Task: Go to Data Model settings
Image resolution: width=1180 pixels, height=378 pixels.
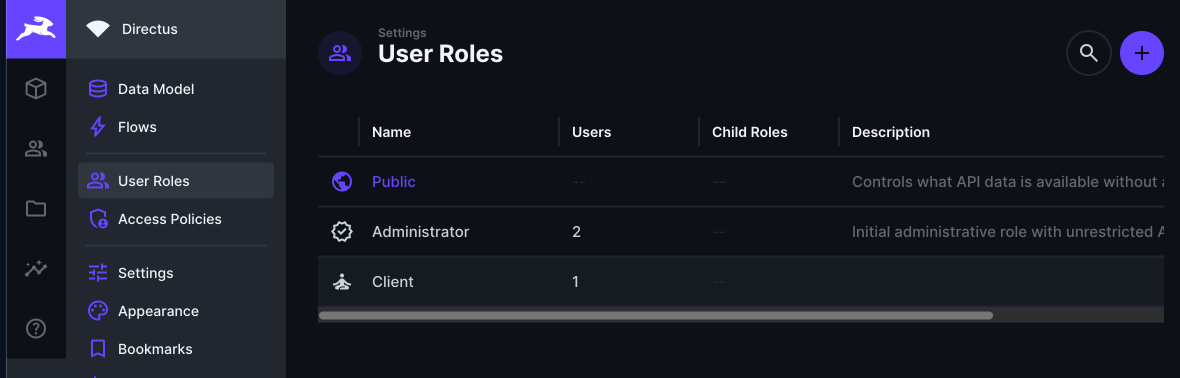Action: 175,89
